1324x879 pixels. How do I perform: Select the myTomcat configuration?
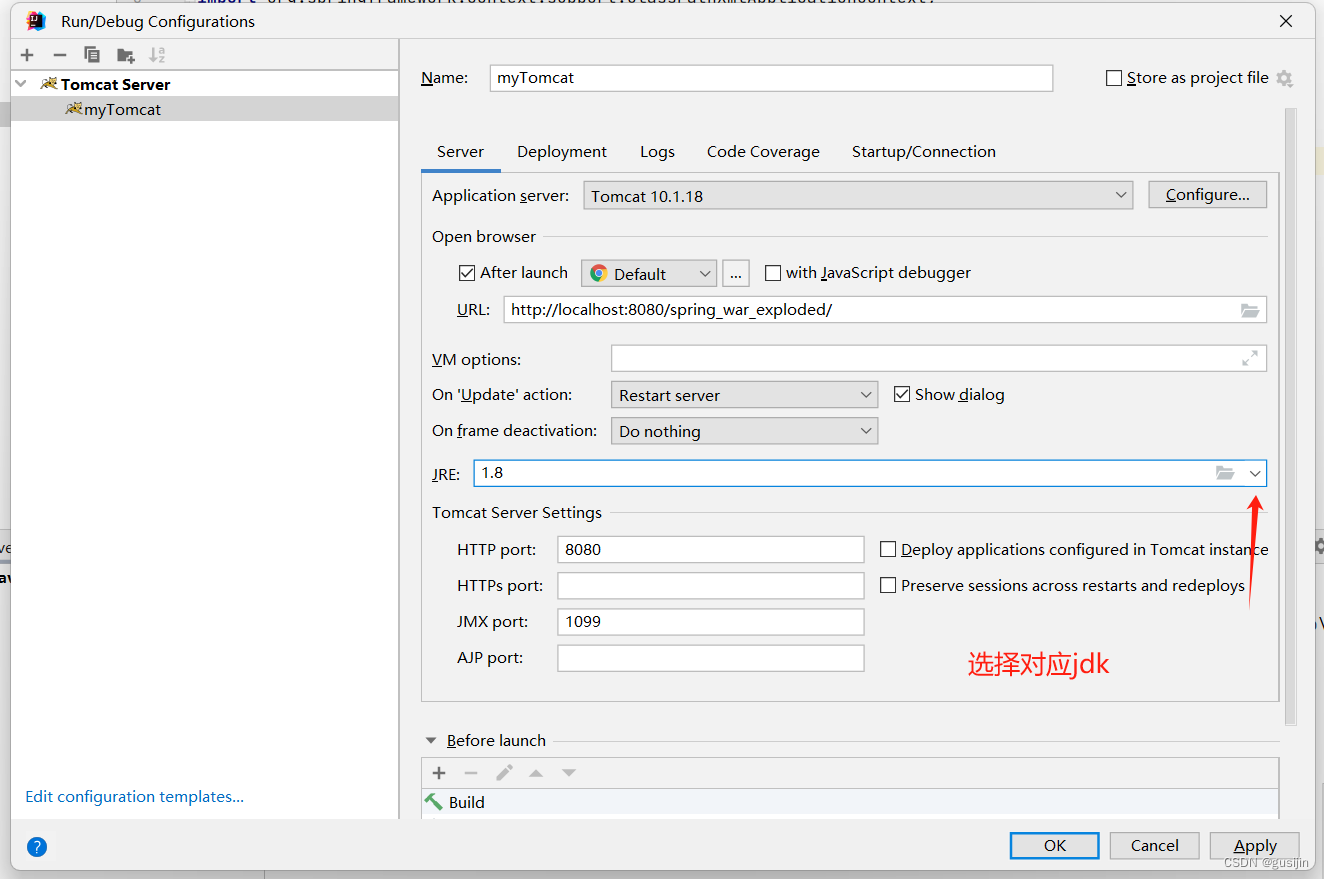click(205, 109)
